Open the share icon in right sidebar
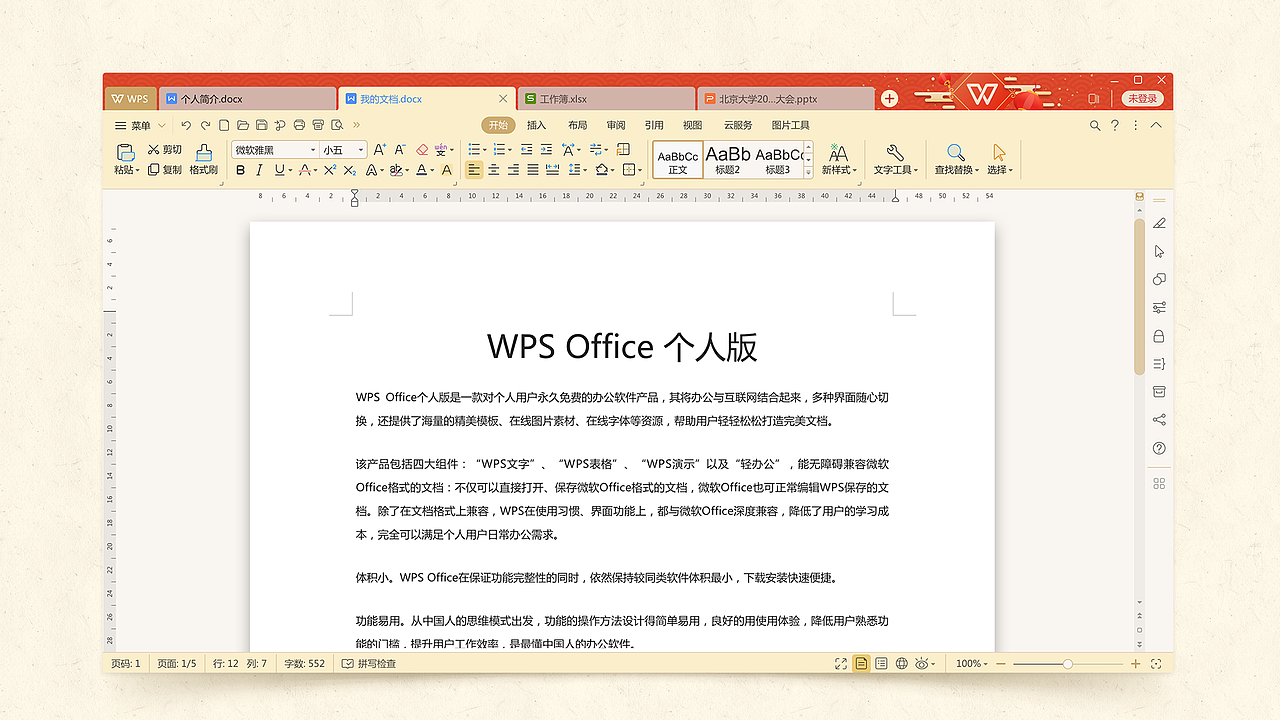 pyautogui.click(x=1159, y=420)
